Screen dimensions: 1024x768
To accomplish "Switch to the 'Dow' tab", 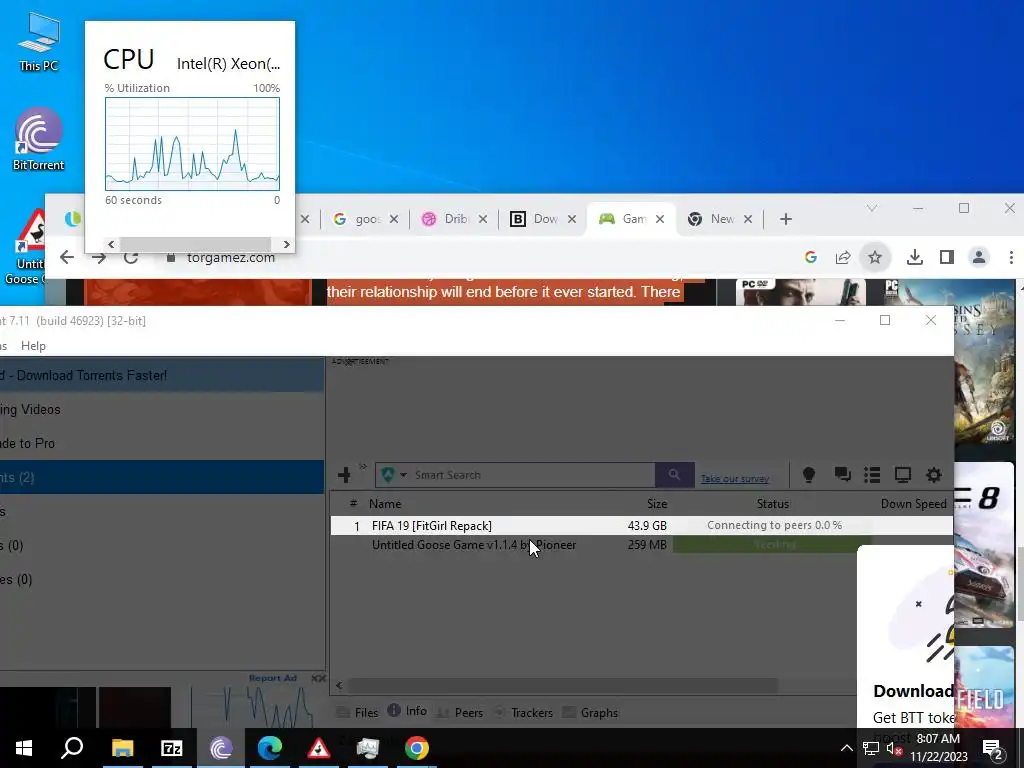I will (540, 219).
